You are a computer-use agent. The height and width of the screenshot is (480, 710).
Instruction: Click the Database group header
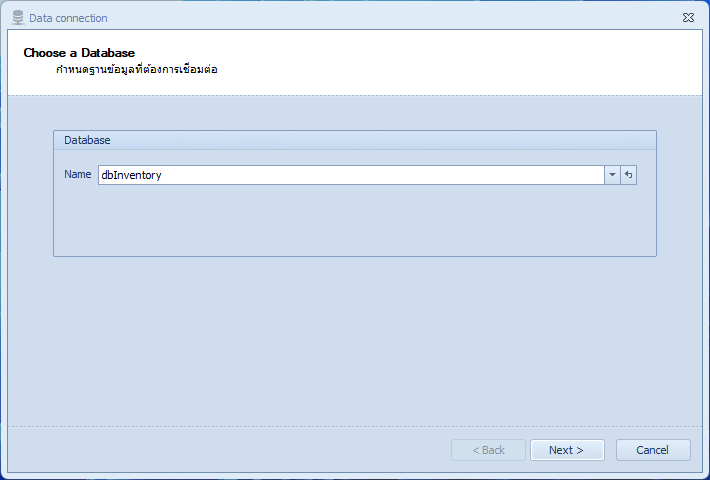click(355, 140)
